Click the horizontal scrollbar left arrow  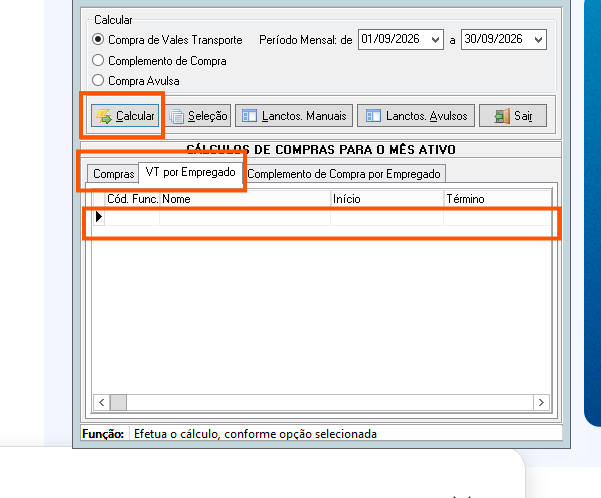tap(102, 403)
